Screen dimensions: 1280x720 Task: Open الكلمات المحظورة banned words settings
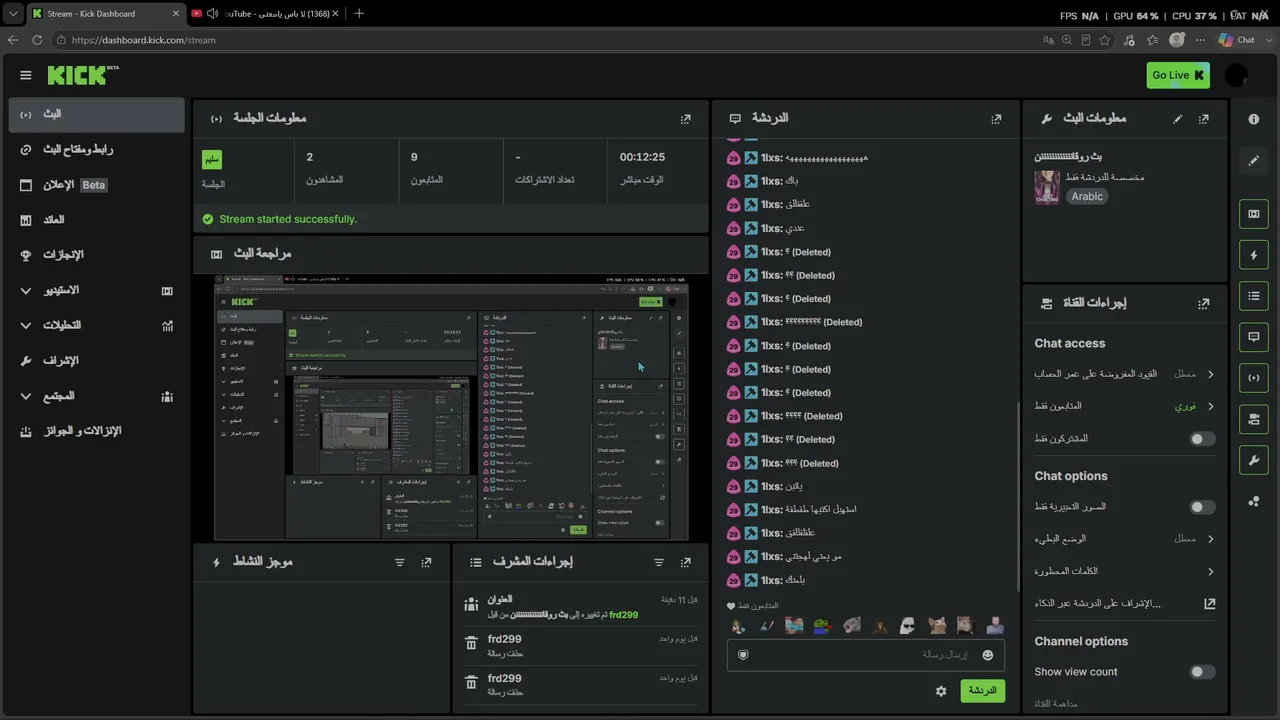[x=1125, y=572]
